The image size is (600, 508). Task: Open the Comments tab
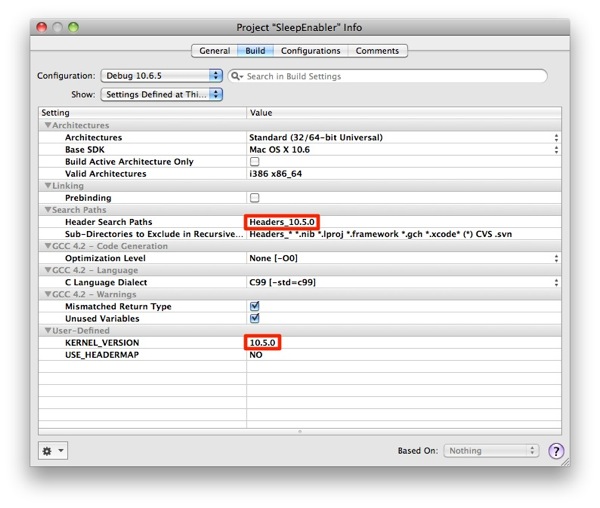[377, 51]
